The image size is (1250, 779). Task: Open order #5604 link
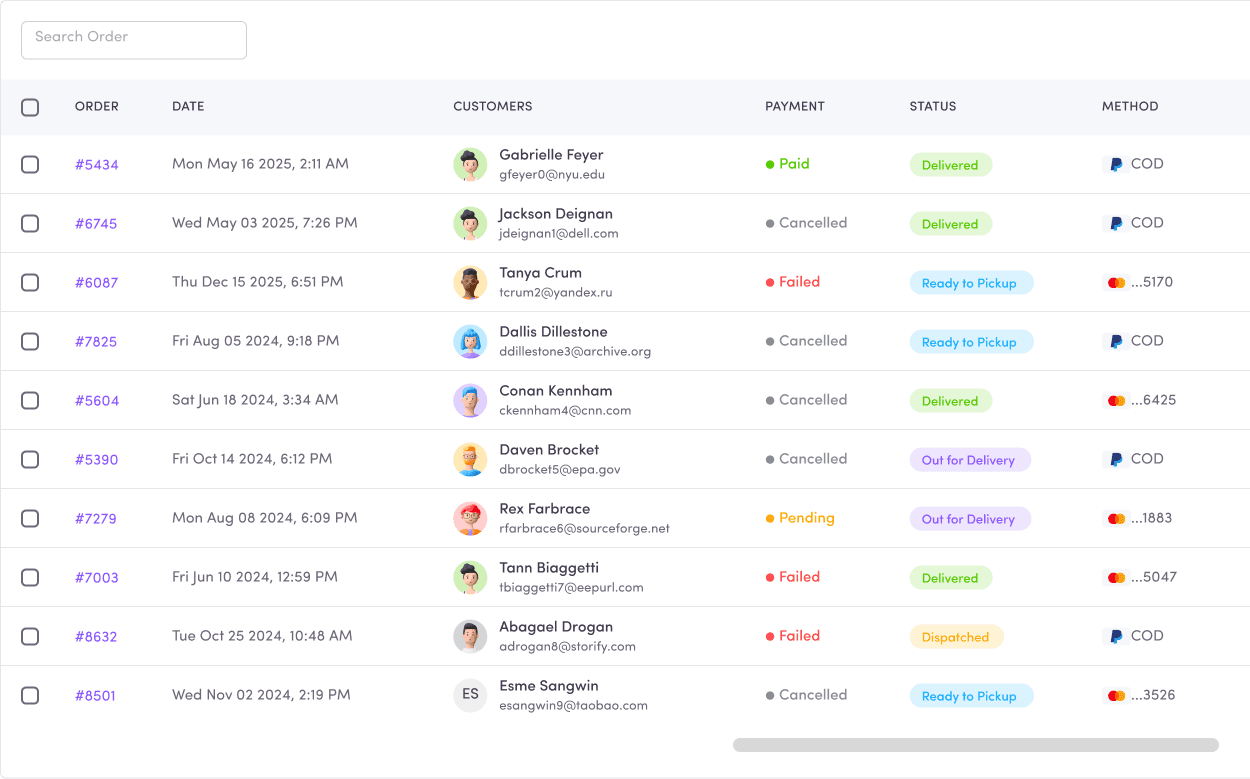click(97, 401)
